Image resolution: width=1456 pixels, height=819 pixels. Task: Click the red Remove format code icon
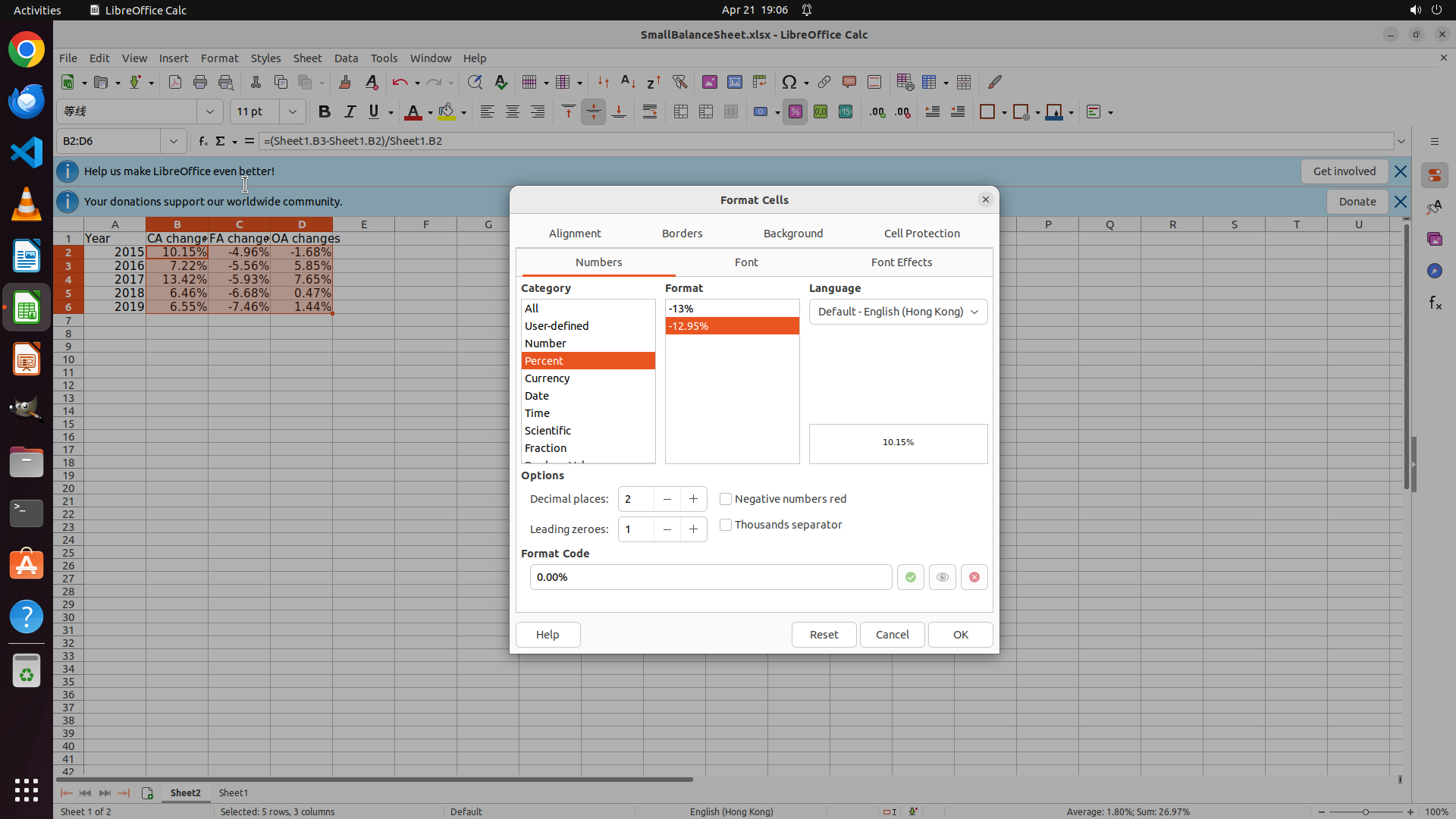[x=974, y=577]
